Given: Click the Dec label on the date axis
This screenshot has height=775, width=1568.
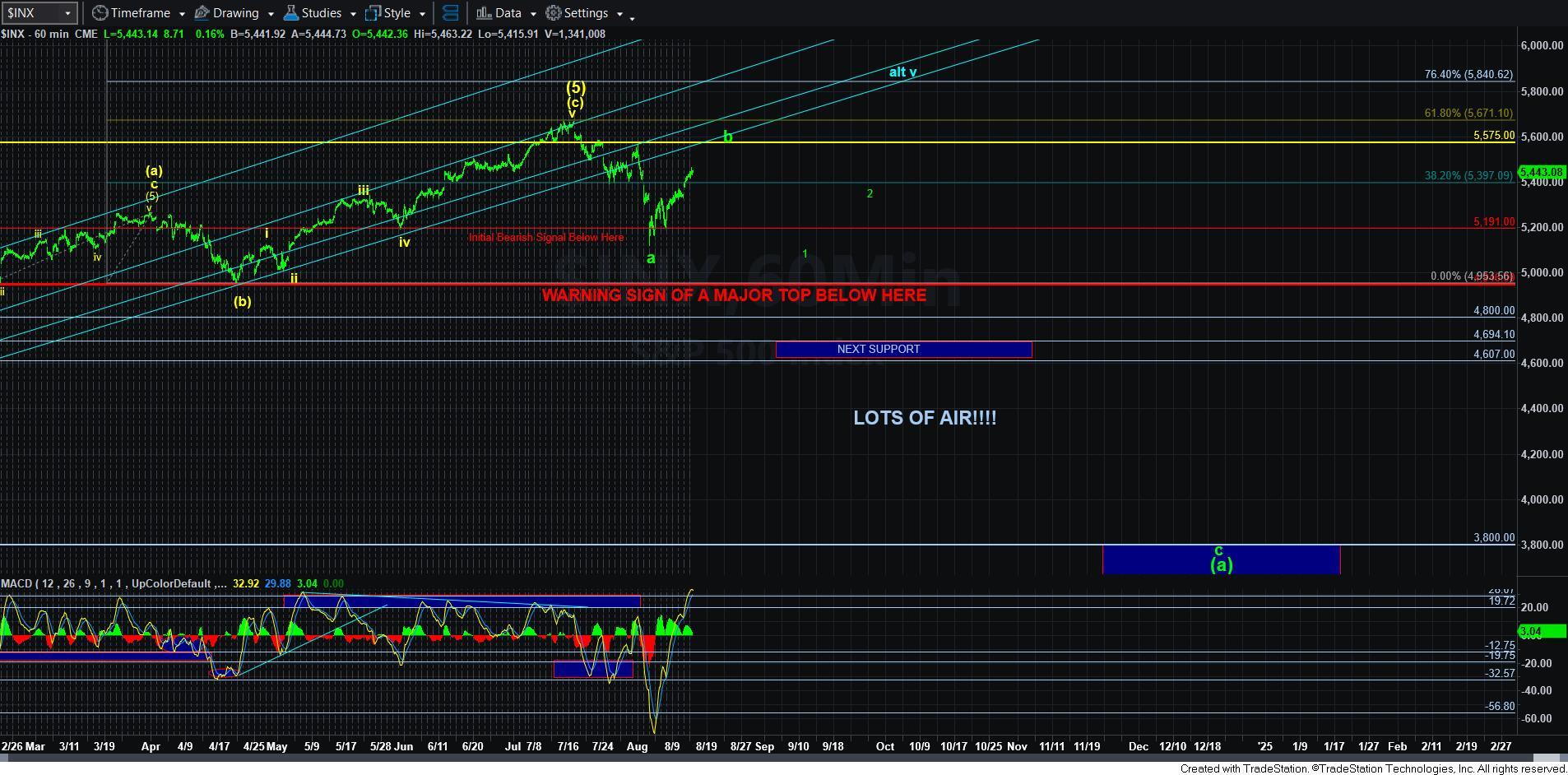Looking at the screenshot, I should tap(1138, 746).
